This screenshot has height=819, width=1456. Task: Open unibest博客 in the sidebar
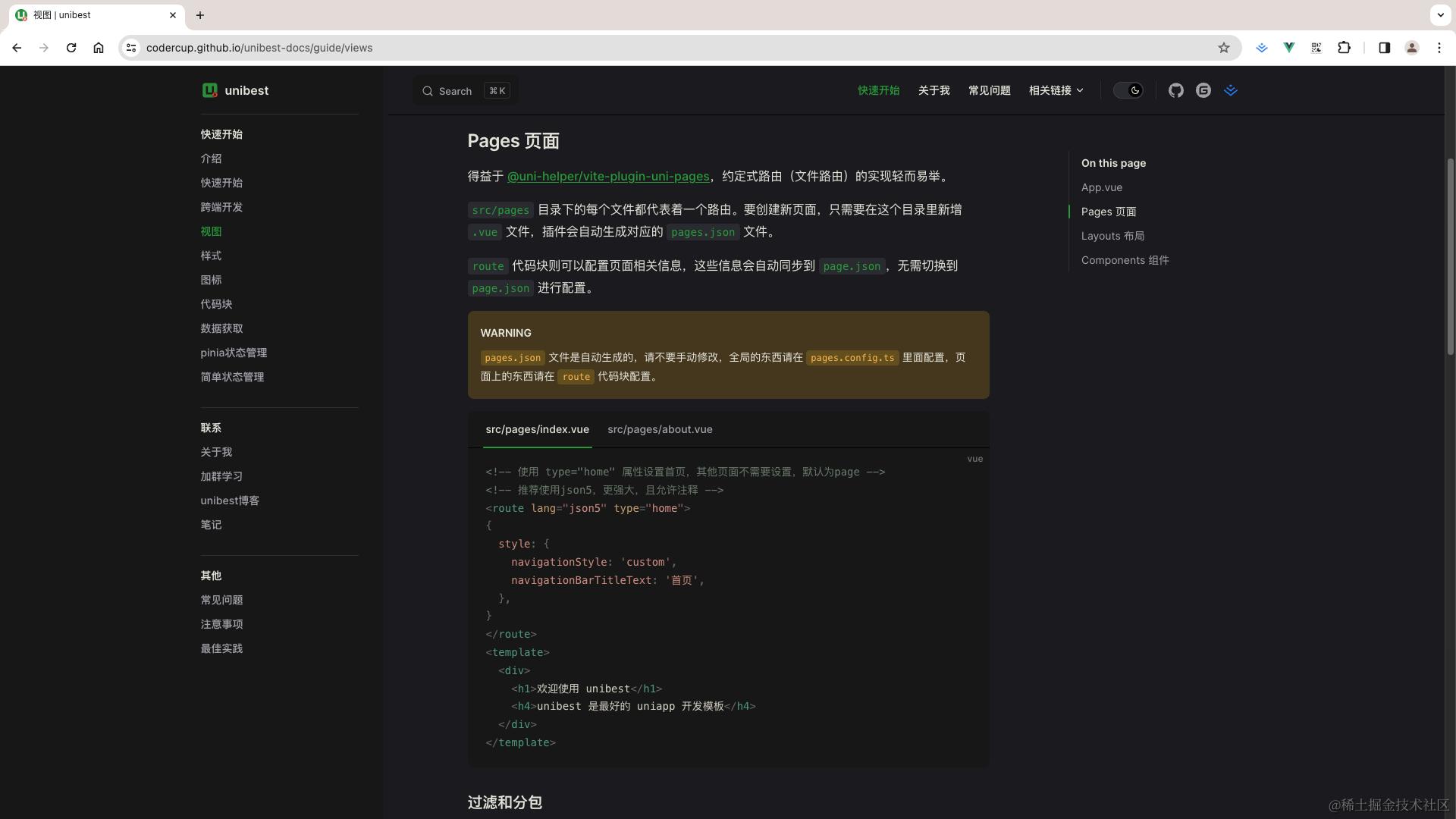coord(231,501)
